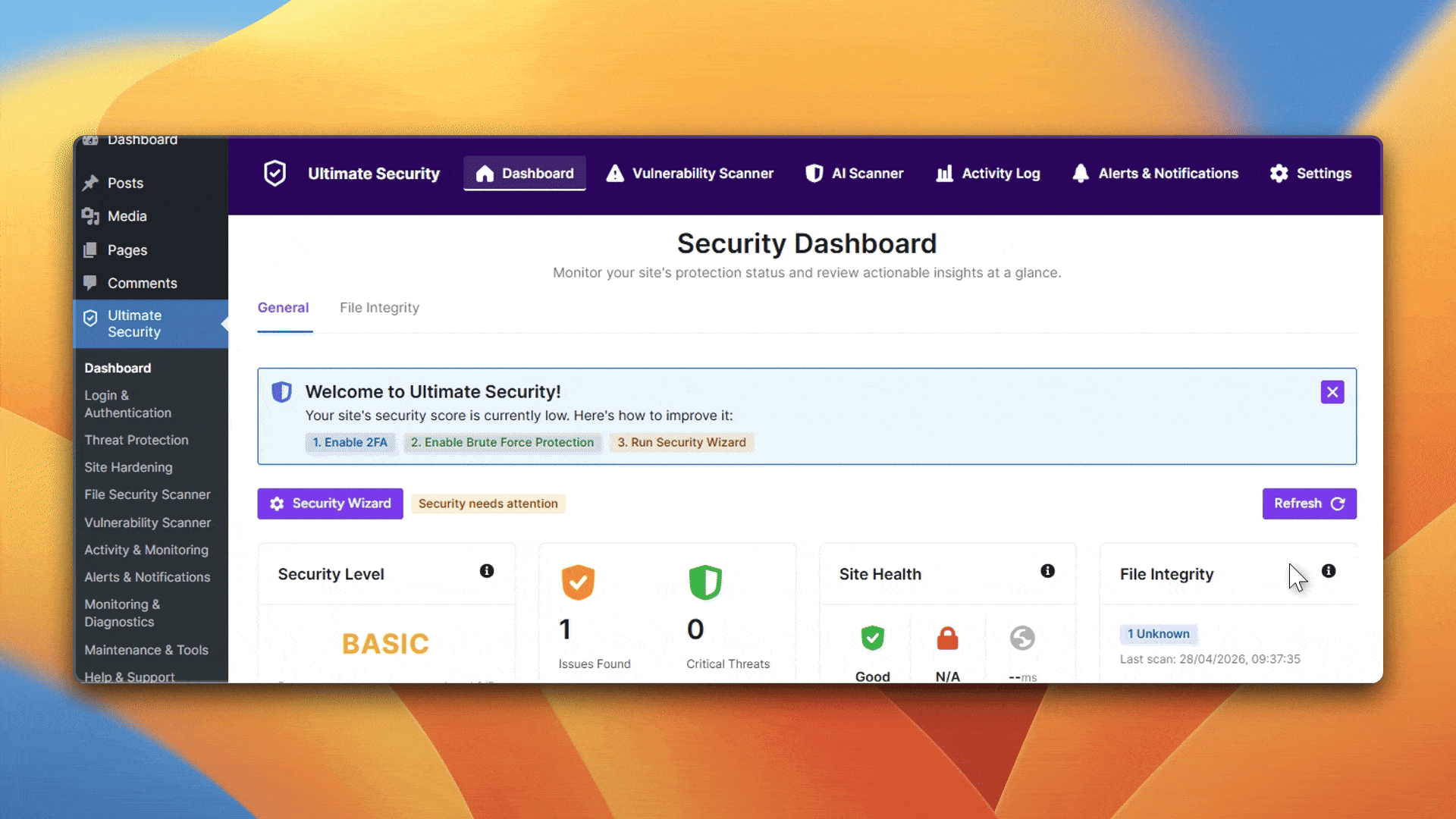Image resolution: width=1456 pixels, height=819 pixels.
Task: Launch the Security Wizard button
Action: (x=330, y=504)
